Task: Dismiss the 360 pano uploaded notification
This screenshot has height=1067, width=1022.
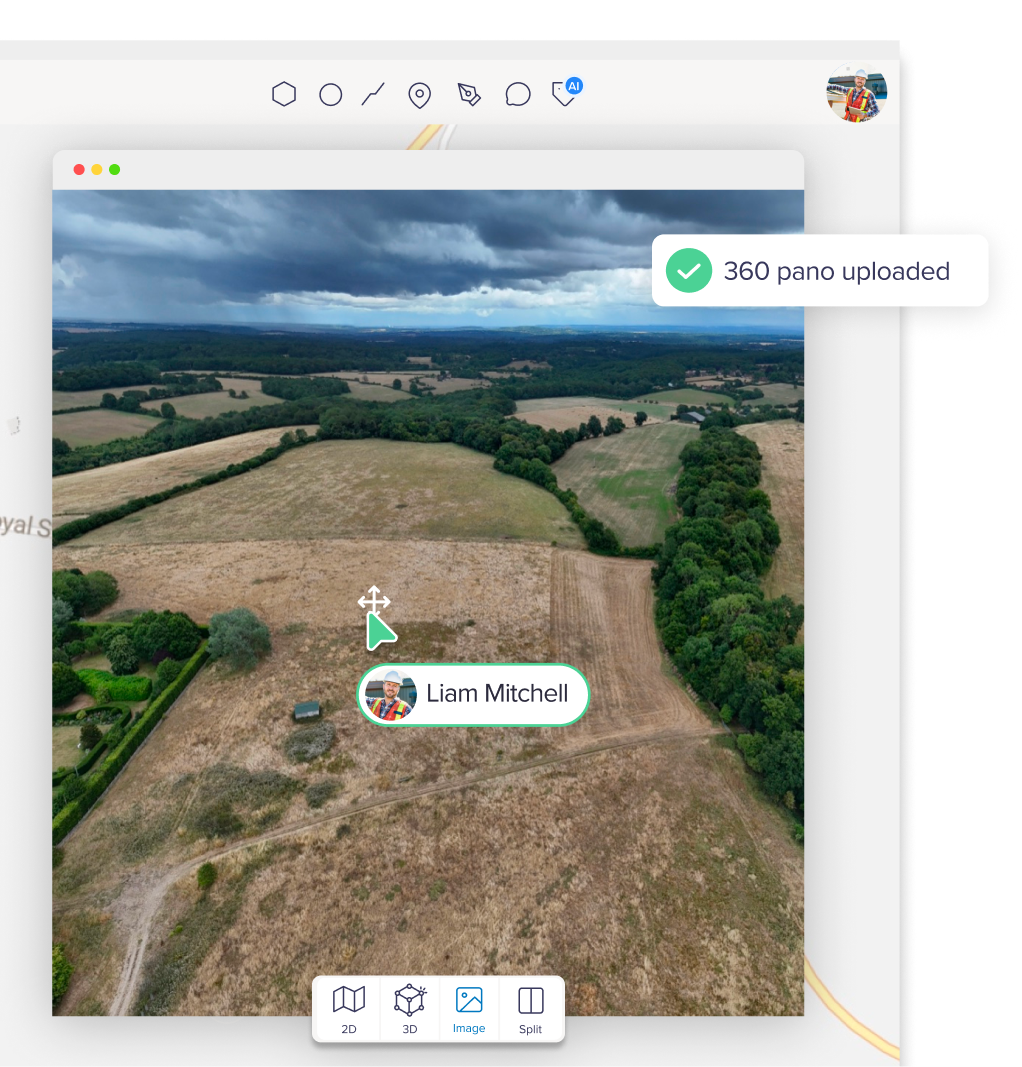Action: (820, 271)
